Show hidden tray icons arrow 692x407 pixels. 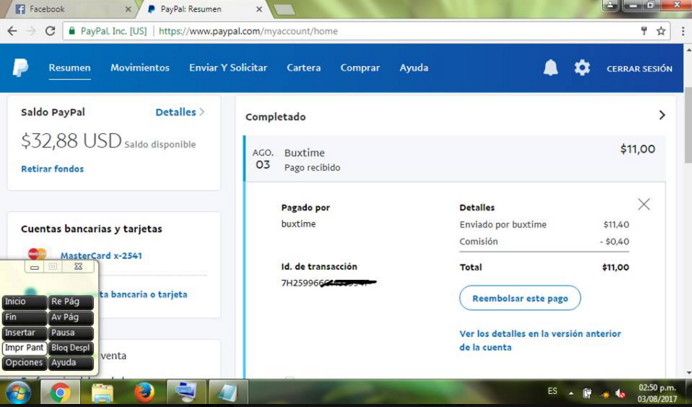[571, 393]
